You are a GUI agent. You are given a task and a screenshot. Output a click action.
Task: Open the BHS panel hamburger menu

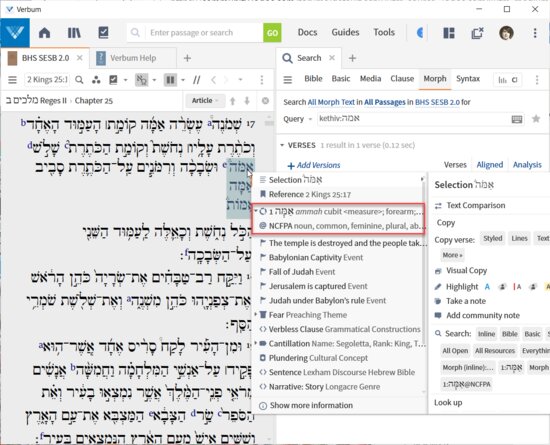(x=13, y=80)
